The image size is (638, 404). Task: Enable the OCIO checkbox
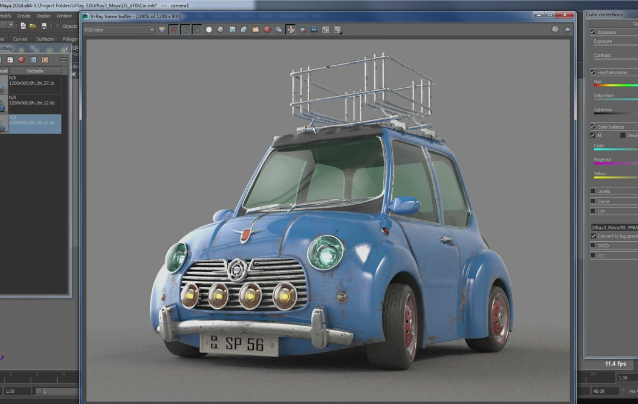click(x=593, y=245)
